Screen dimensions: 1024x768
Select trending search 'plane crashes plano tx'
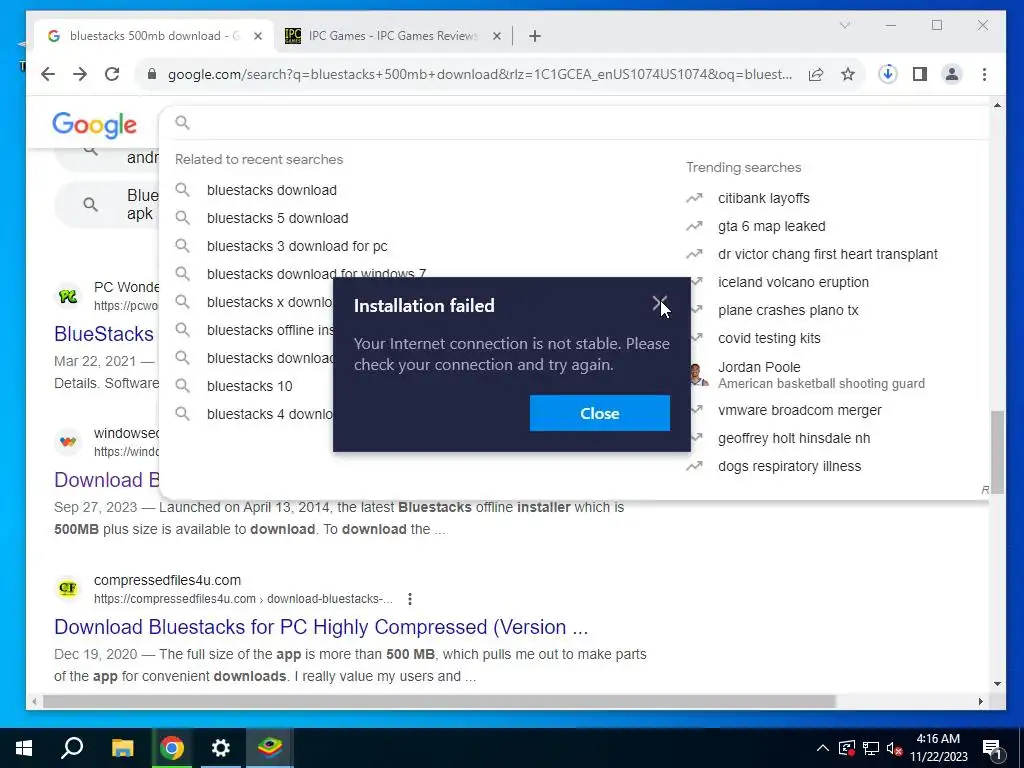(788, 310)
